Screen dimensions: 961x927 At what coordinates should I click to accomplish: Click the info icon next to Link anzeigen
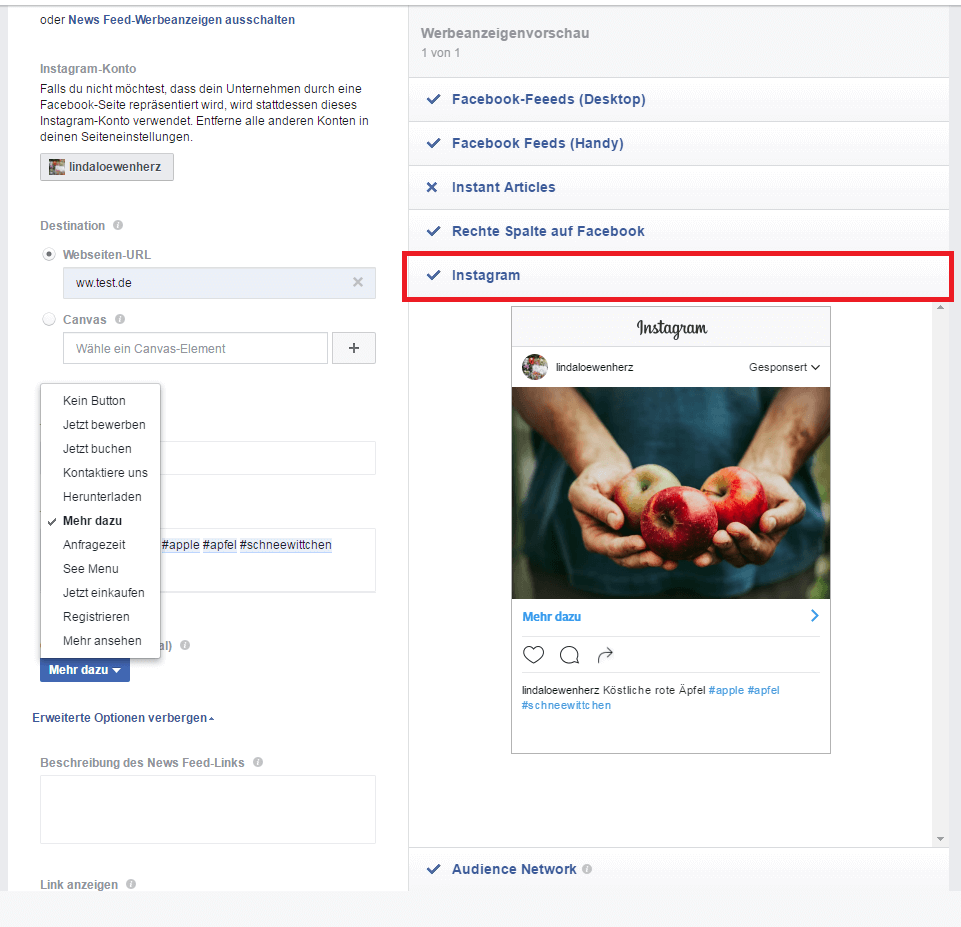tap(131, 884)
